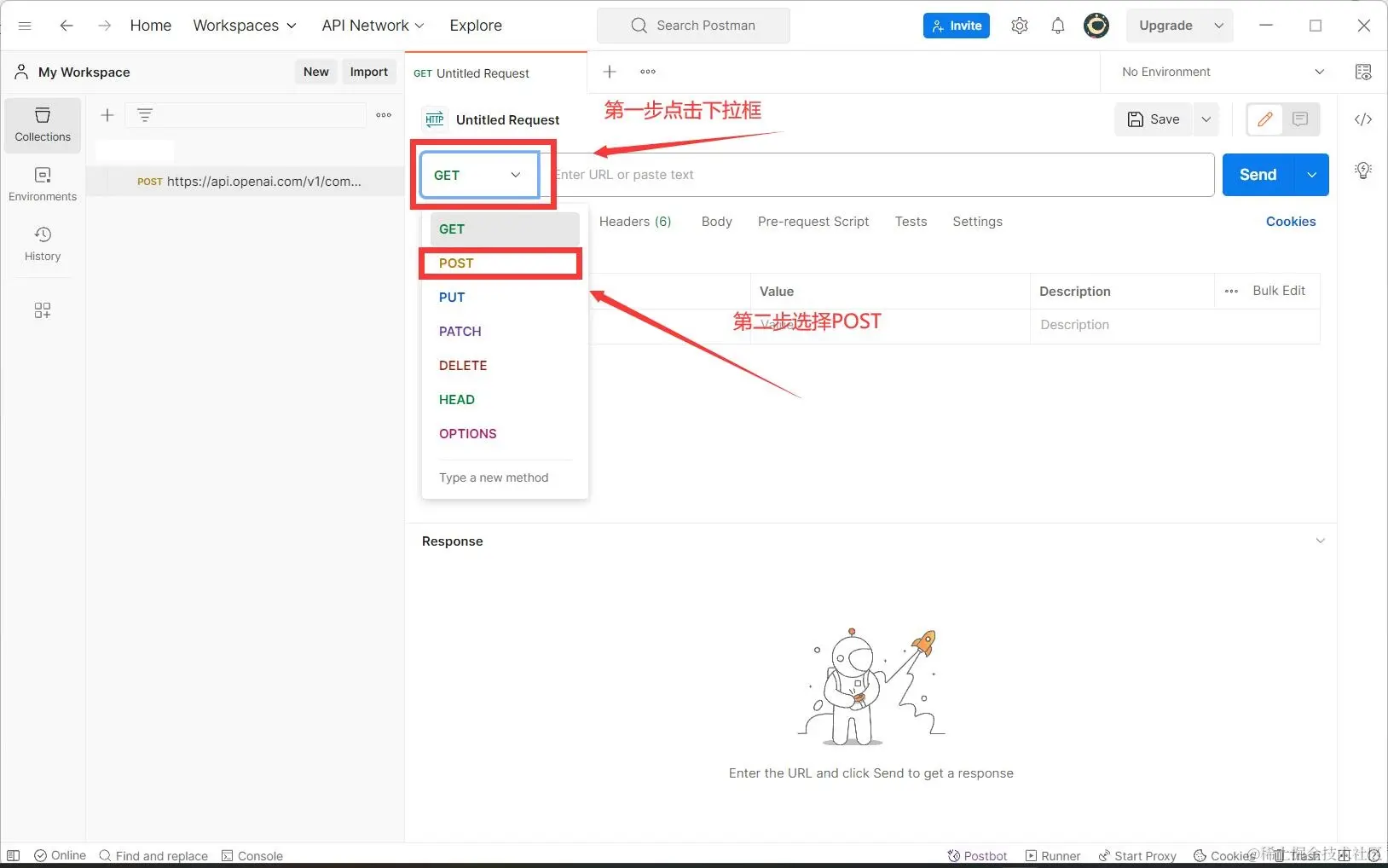1388x868 pixels.
Task: Open Postbot in the status bar
Action: [976, 855]
